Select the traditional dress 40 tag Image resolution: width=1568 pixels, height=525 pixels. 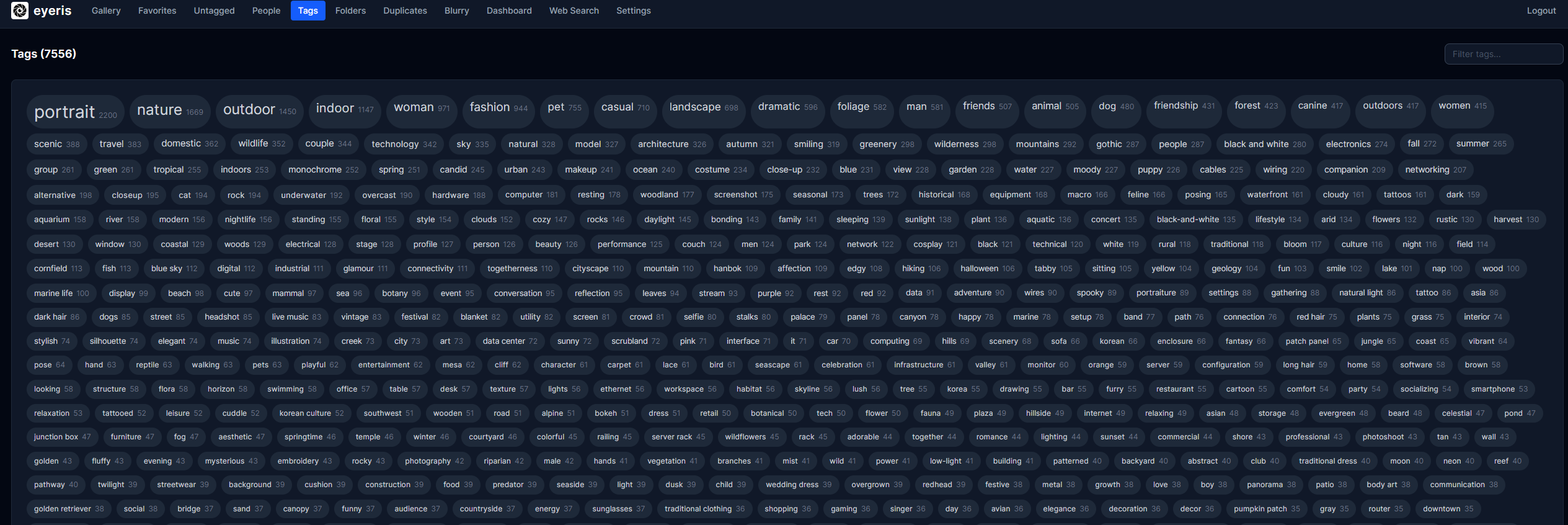[1334, 461]
